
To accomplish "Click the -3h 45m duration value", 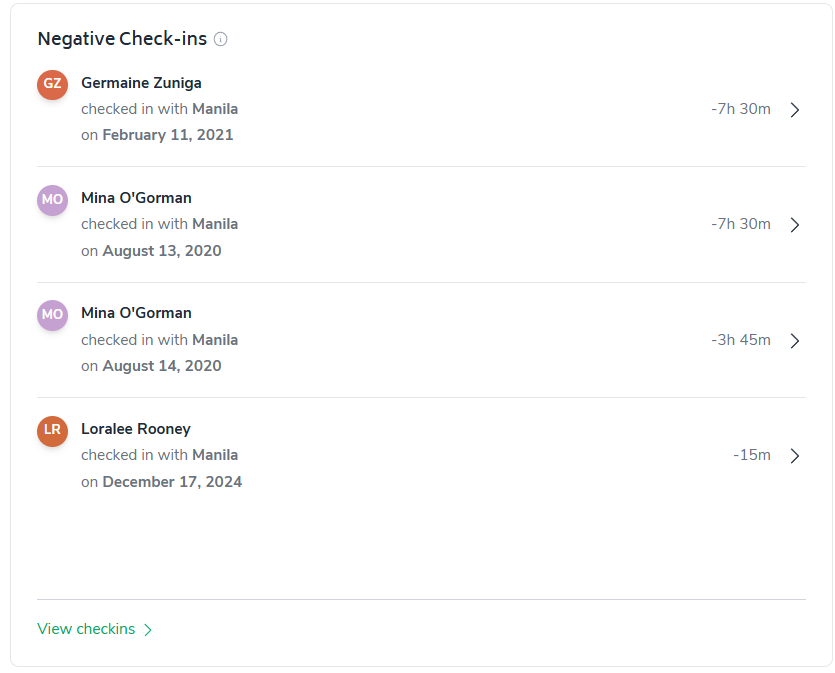I will pyautogui.click(x=741, y=340).
